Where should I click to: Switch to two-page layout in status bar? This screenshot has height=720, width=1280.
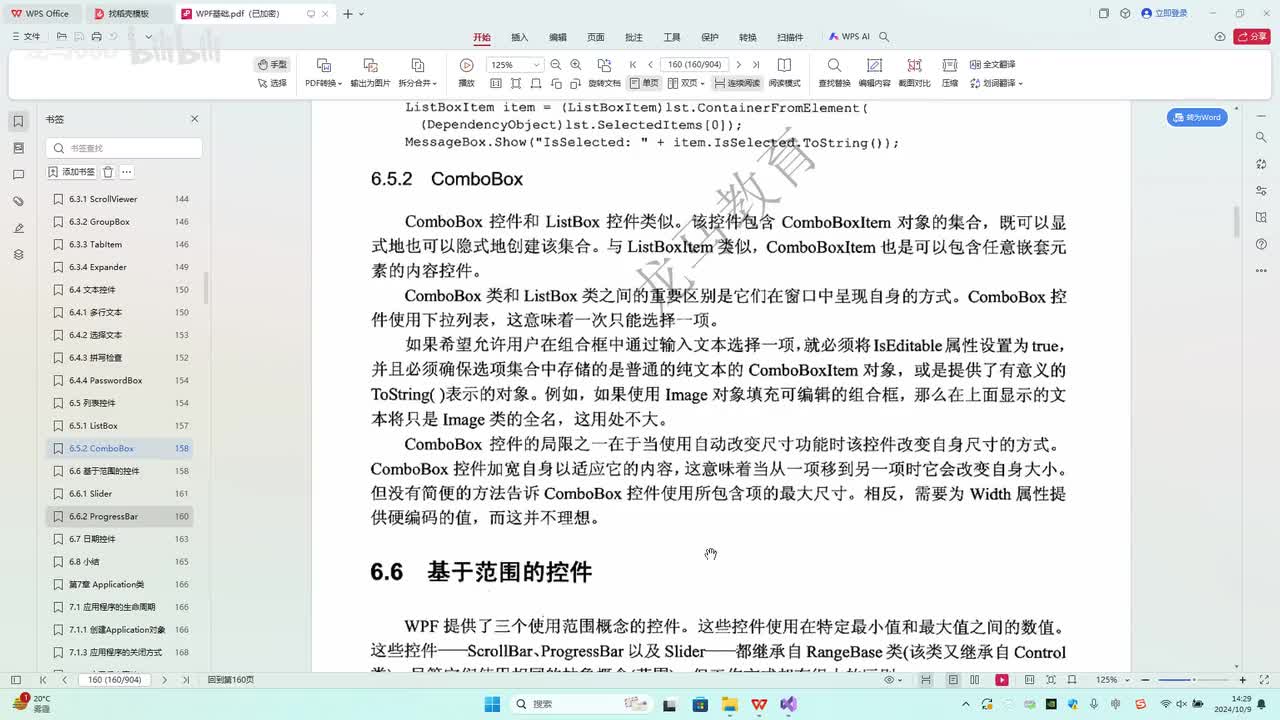(976, 680)
